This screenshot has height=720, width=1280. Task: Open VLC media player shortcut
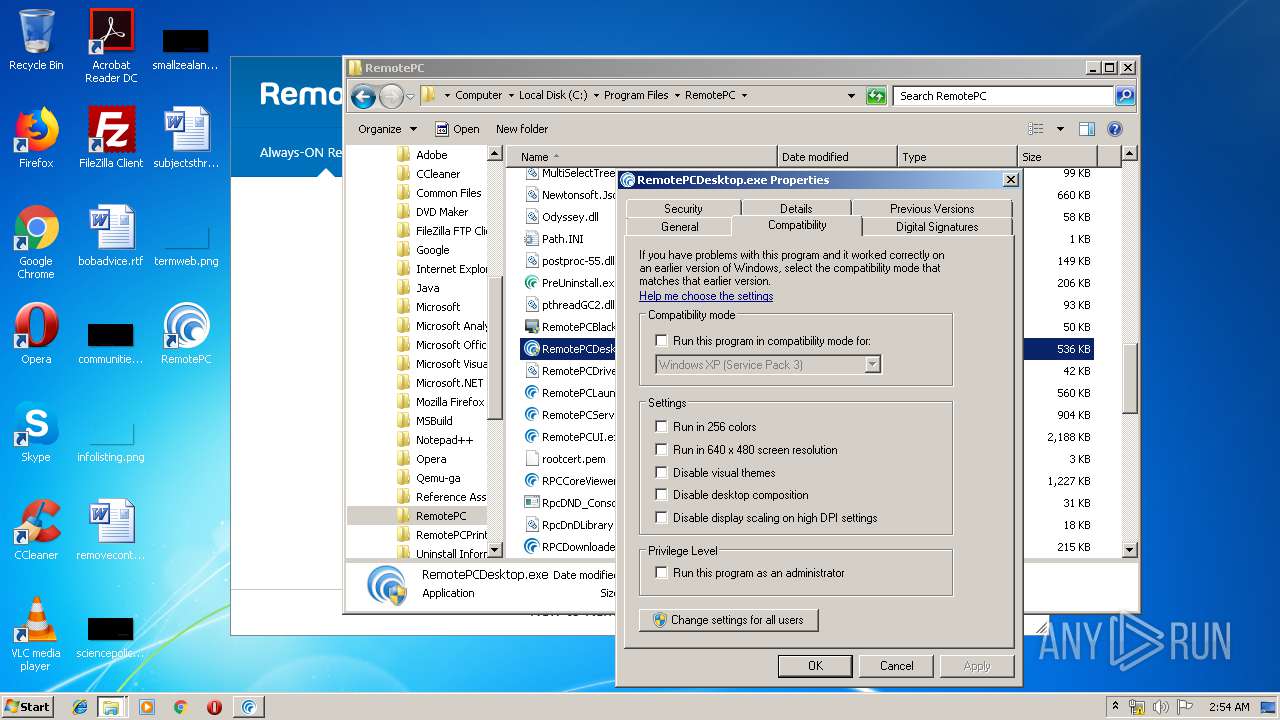click(36, 634)
